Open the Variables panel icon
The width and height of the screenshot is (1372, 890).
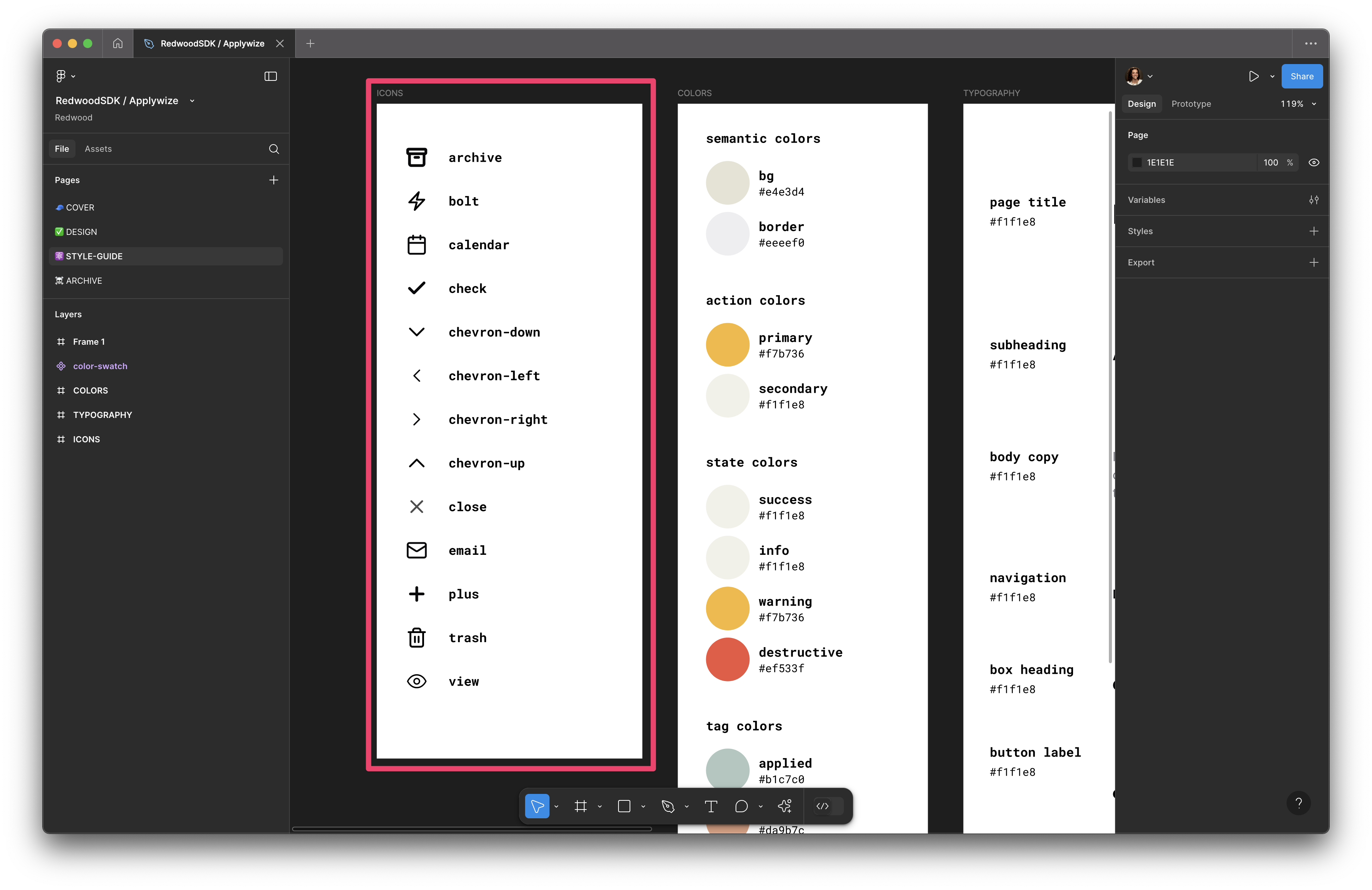pyautogui.click(x=1314, y=200)
